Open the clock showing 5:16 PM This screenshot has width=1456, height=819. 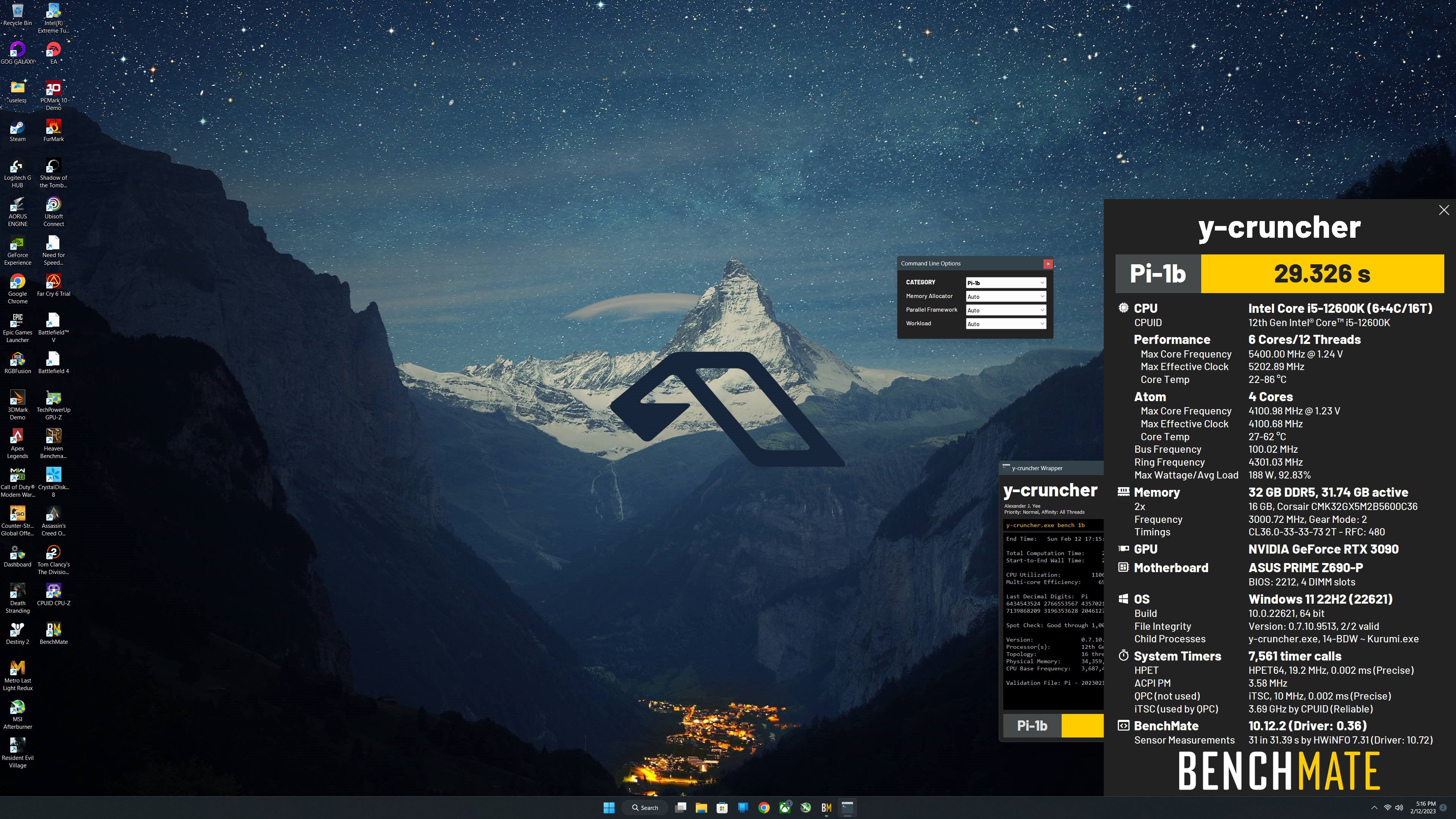[1423, 808]
